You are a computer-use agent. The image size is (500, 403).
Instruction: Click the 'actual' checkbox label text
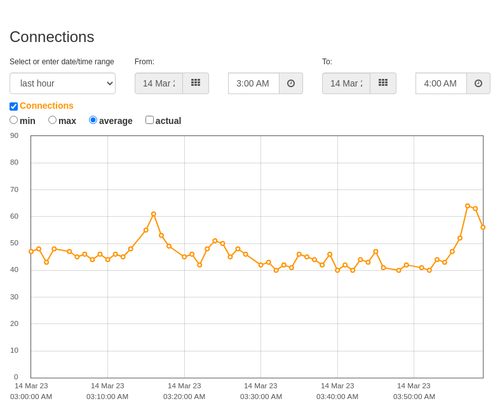[168, 121]
